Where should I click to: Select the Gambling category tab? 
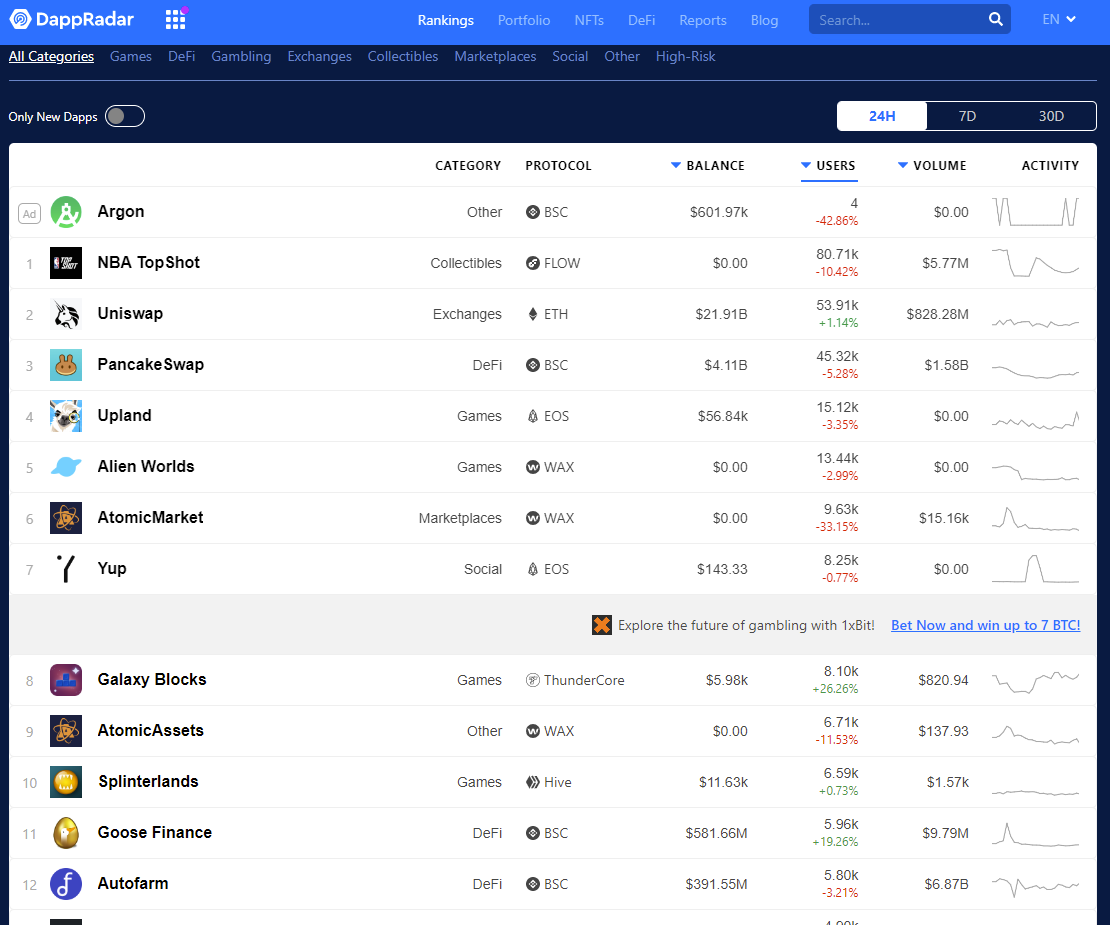[x=241, y=57]
